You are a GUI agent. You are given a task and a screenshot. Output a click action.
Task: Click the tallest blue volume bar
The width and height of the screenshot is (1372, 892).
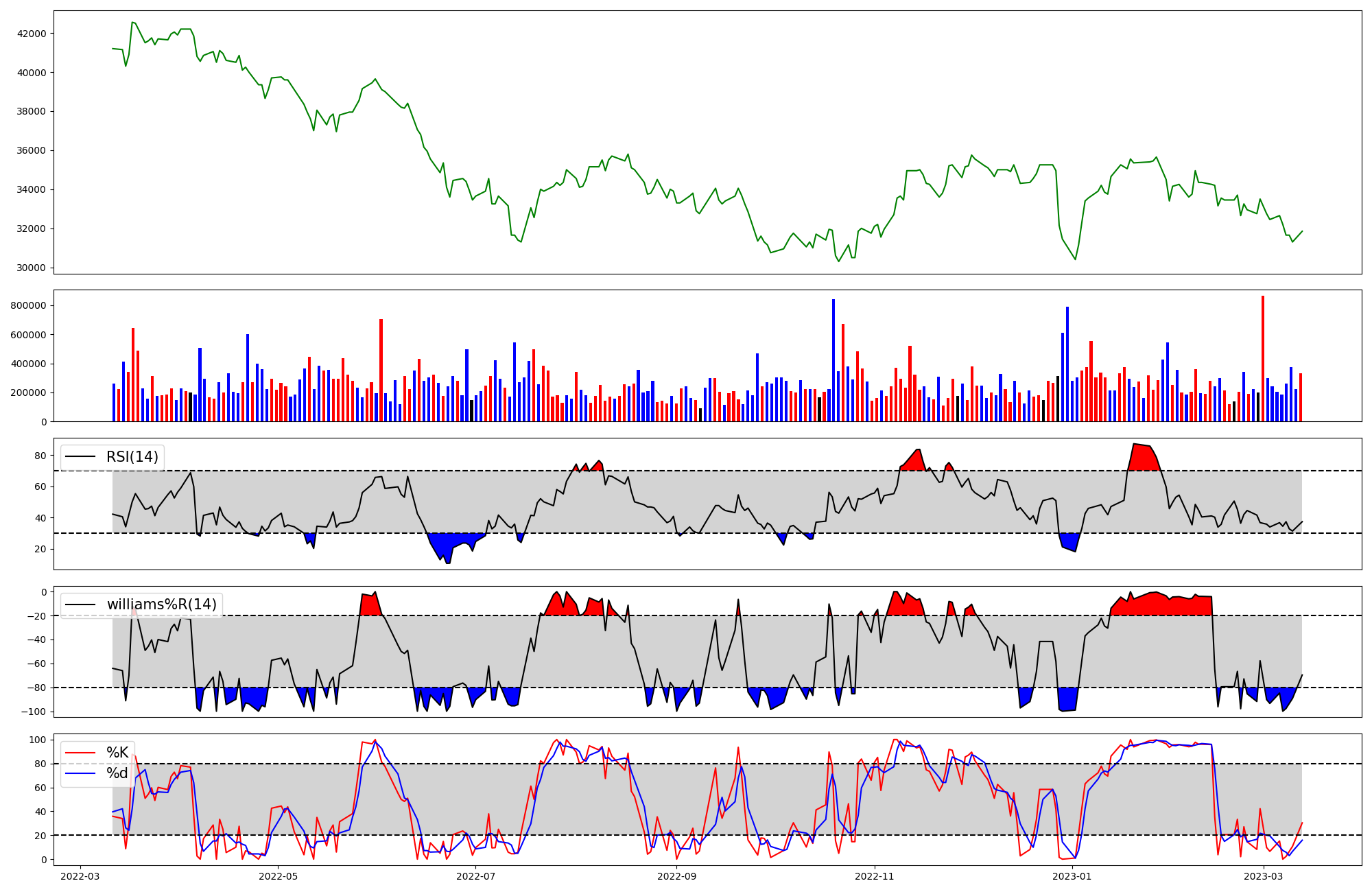(833, 361)
